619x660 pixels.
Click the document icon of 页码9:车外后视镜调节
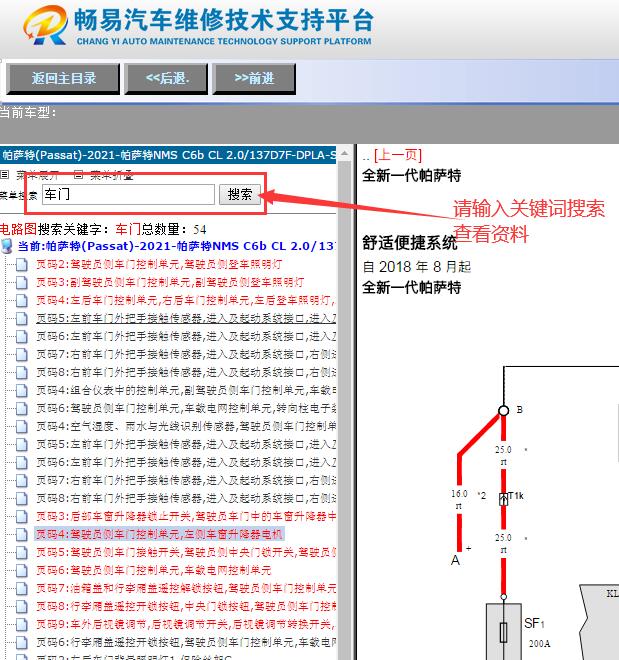[21, 624]
